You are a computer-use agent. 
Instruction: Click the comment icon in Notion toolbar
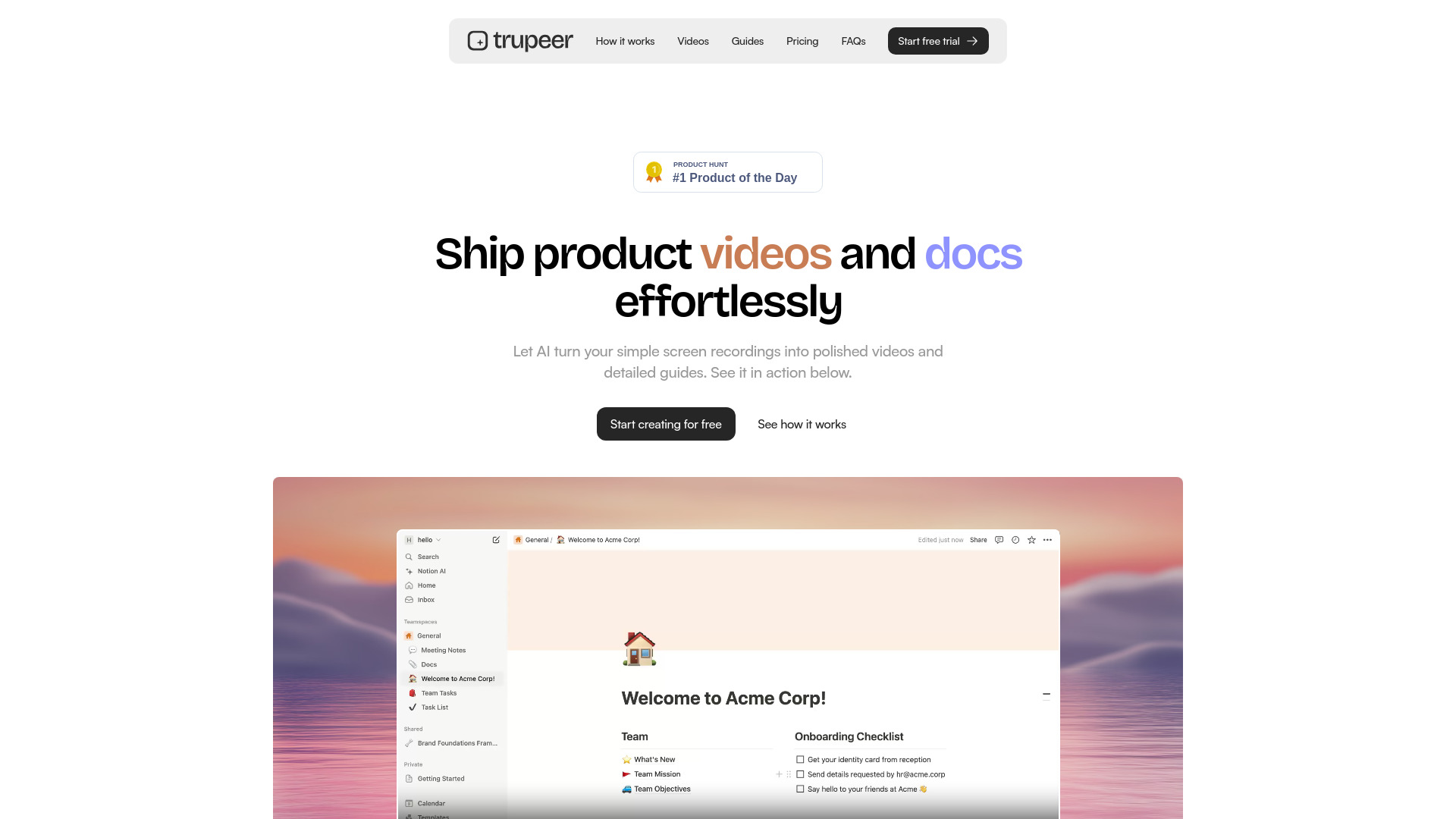998,540
